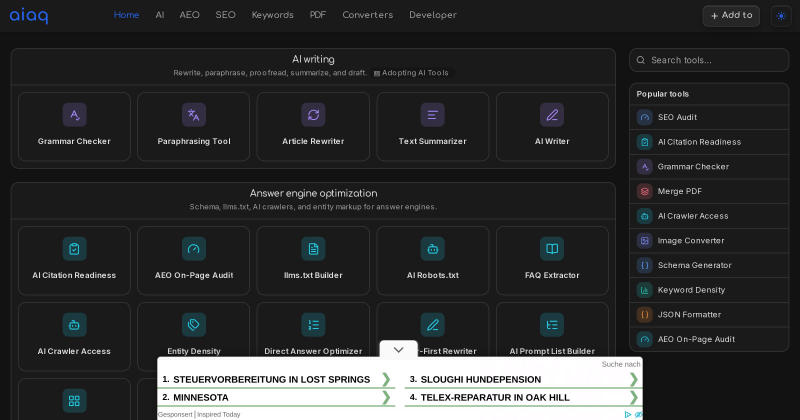Open the Entity Density card icon
This screenshot has width=800, height=420.
(194, 325)
